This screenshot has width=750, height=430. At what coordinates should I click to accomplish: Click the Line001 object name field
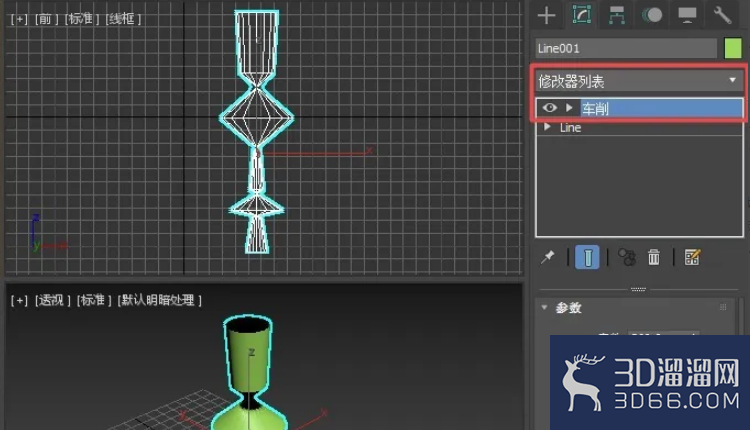coord(626,48)
